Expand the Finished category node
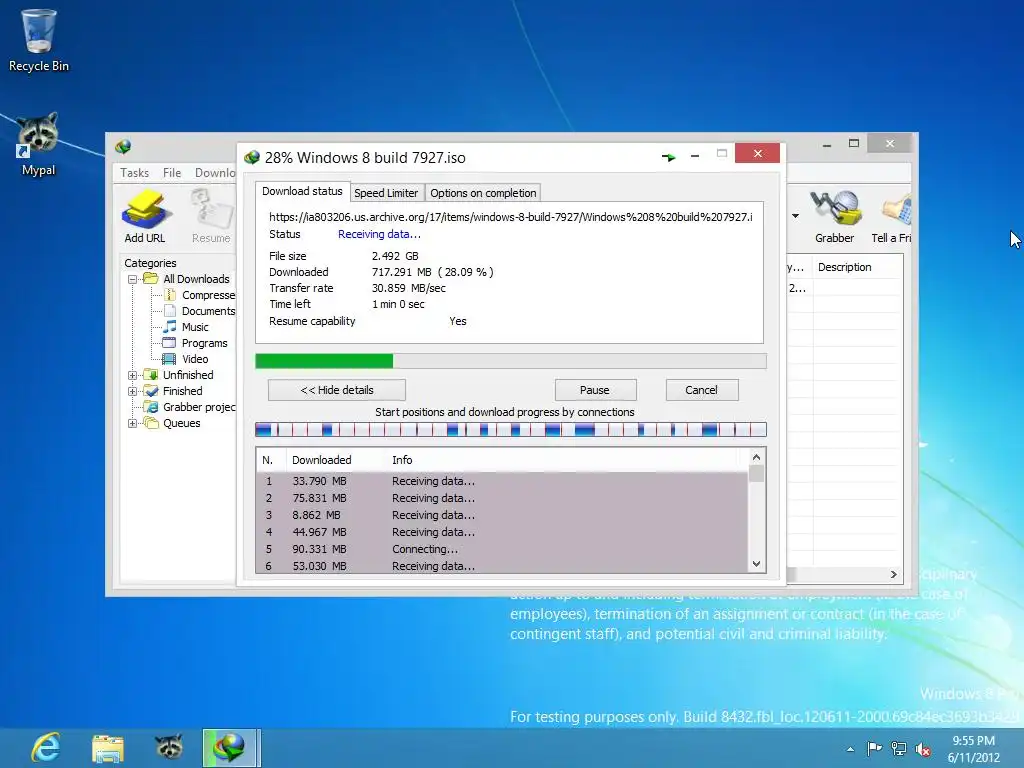Image resolution: width=1024 pixels, height=768 pixels. (x=133, y=391)
